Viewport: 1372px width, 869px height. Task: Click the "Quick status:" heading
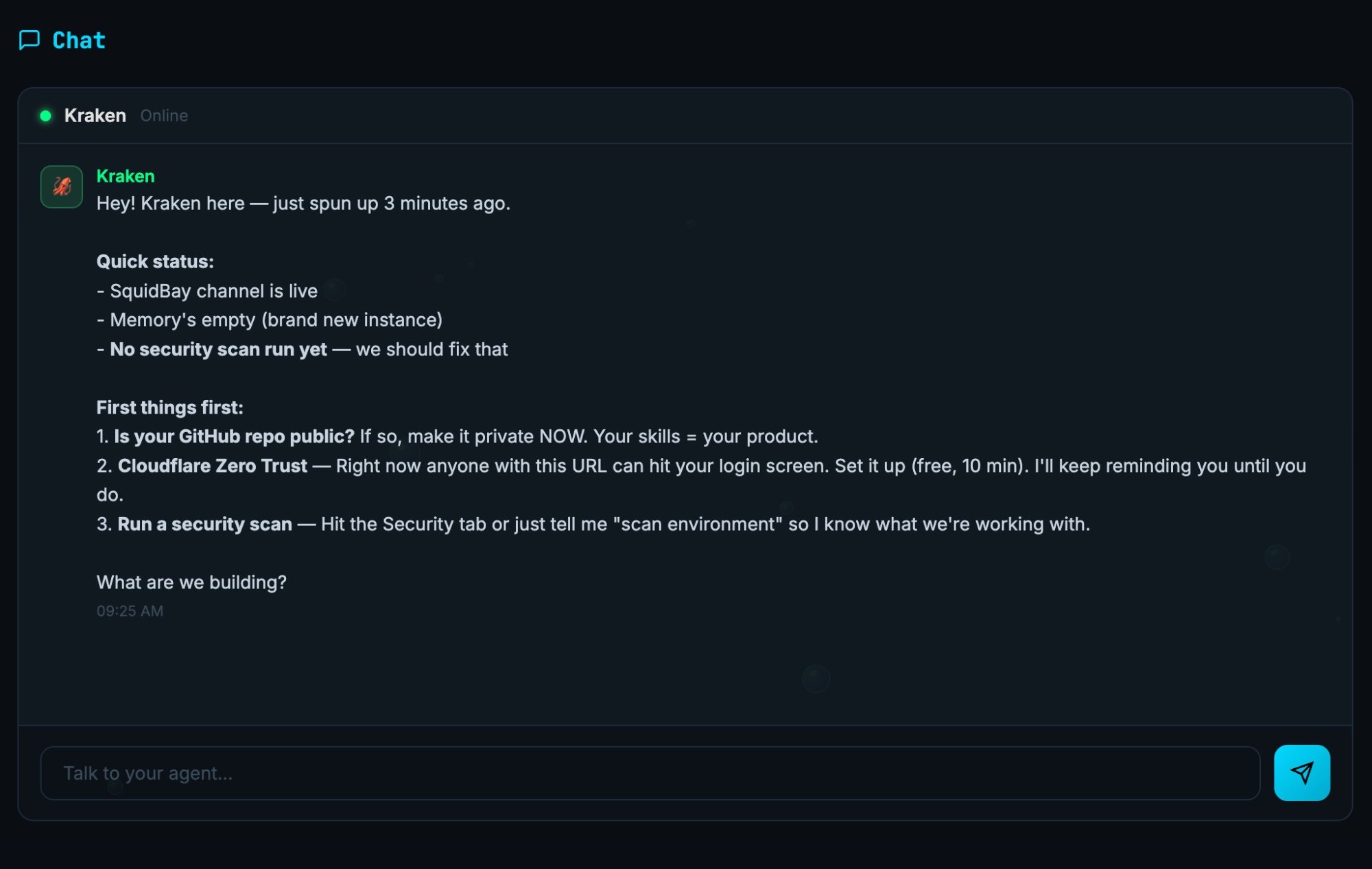(x=155, y=261)
